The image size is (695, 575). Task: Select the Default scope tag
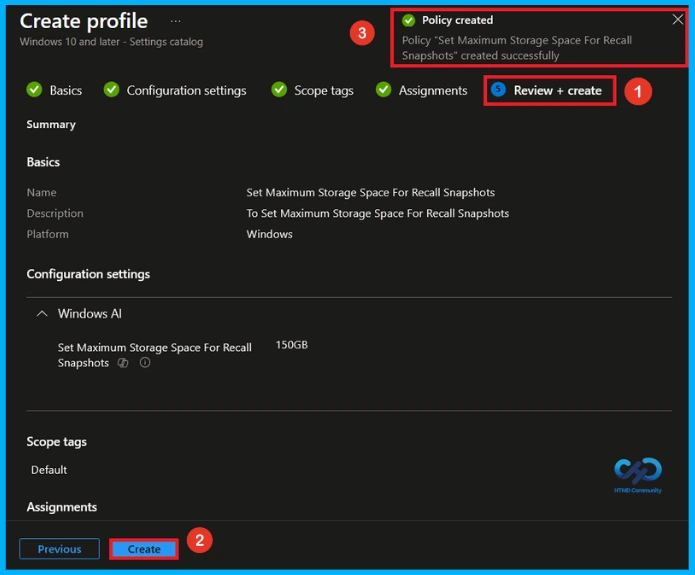49,470
